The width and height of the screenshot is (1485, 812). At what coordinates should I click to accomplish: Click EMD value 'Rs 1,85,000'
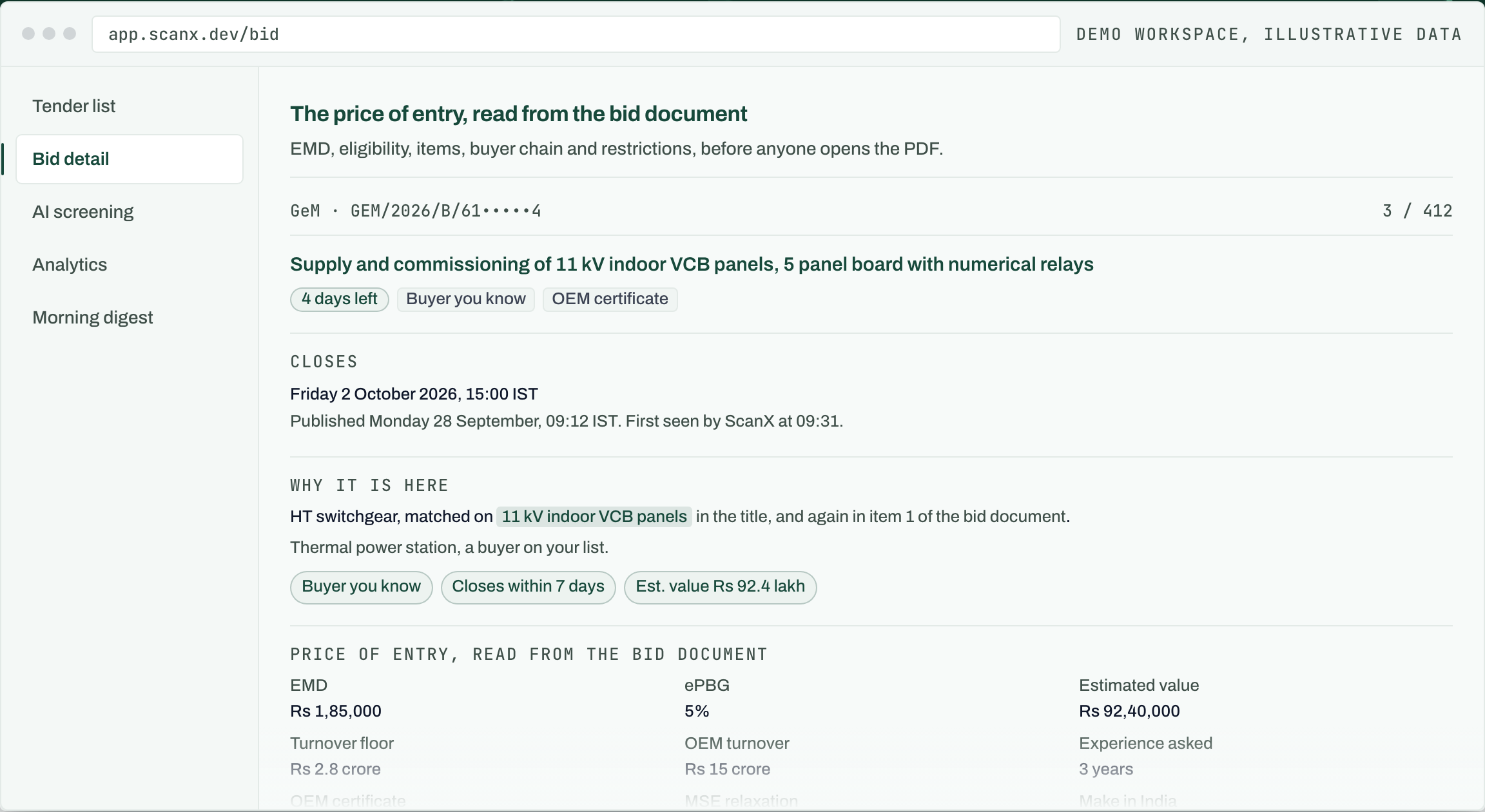tap(336, 711)
